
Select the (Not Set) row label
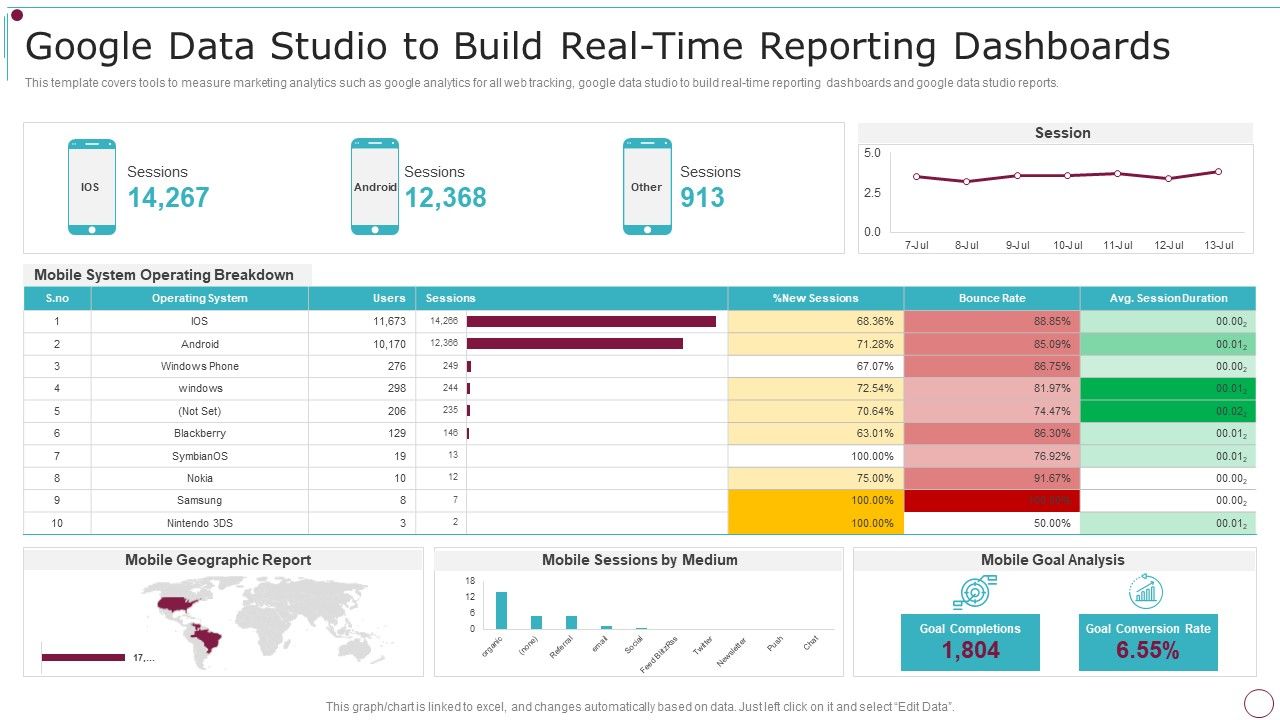[200, 411]
